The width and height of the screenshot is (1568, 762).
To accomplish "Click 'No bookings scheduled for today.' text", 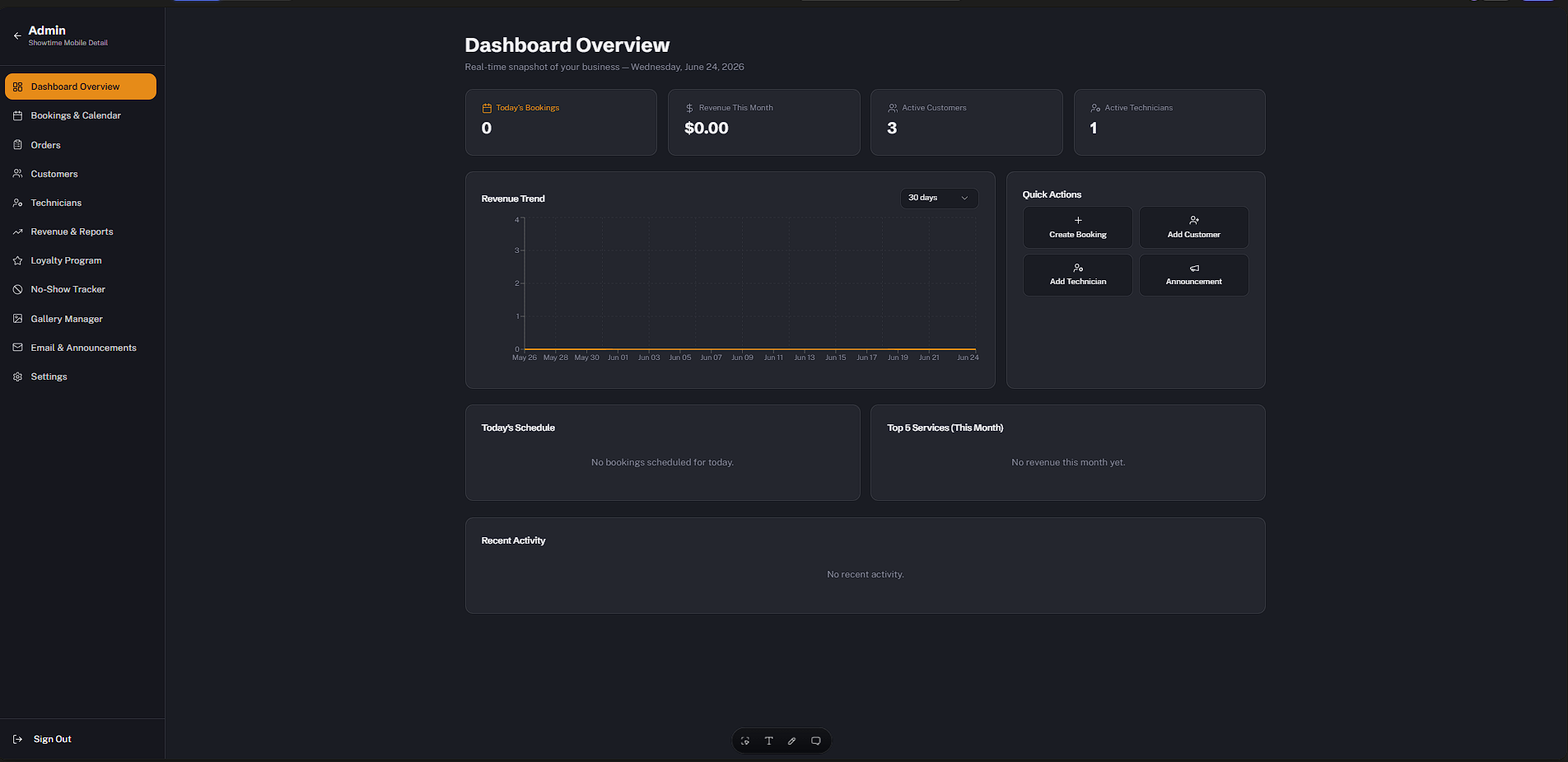I will click(662, 462).
